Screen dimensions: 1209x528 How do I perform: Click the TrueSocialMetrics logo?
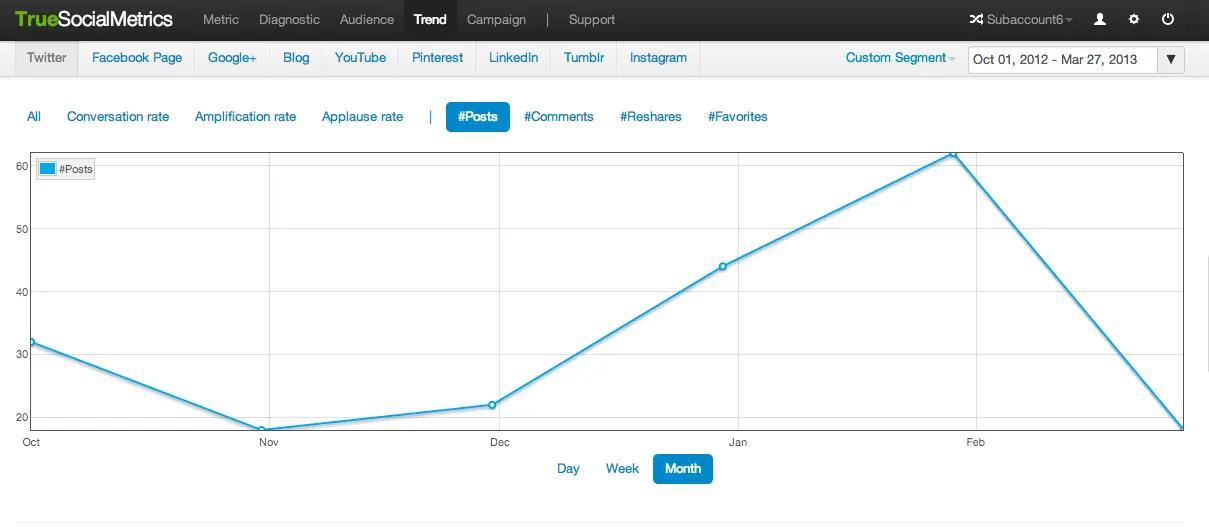pos(94,19)
